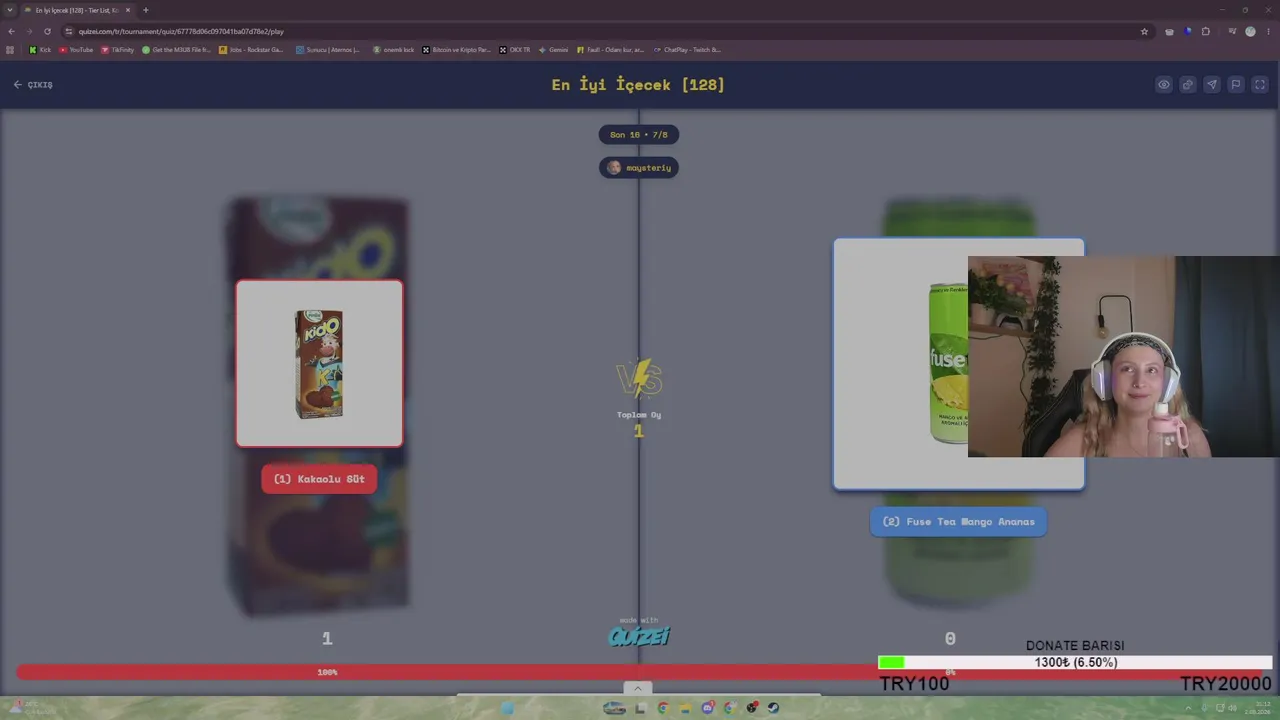Image resolution: width=1280 pixels, height=720 pixels.
Task: Open the Bitcoin ve Kripto bookmark
Action: [x=456, y=49]
